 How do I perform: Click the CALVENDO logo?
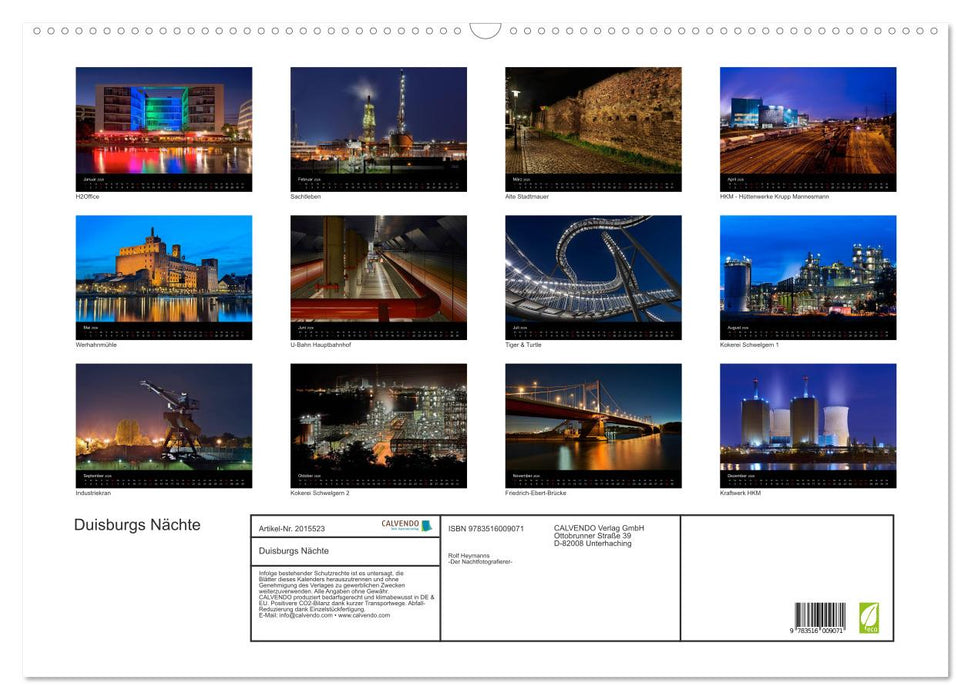(x=399, y=524)
